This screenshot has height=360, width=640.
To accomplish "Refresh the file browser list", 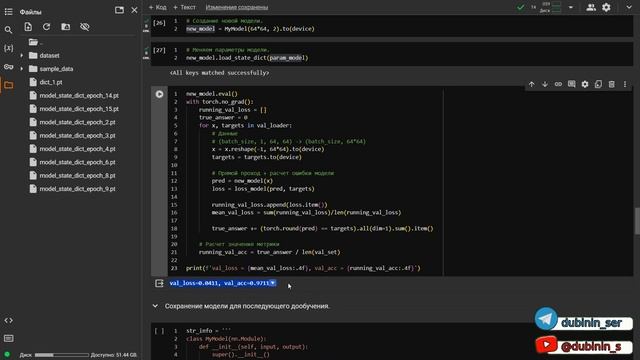I will 47,27.
